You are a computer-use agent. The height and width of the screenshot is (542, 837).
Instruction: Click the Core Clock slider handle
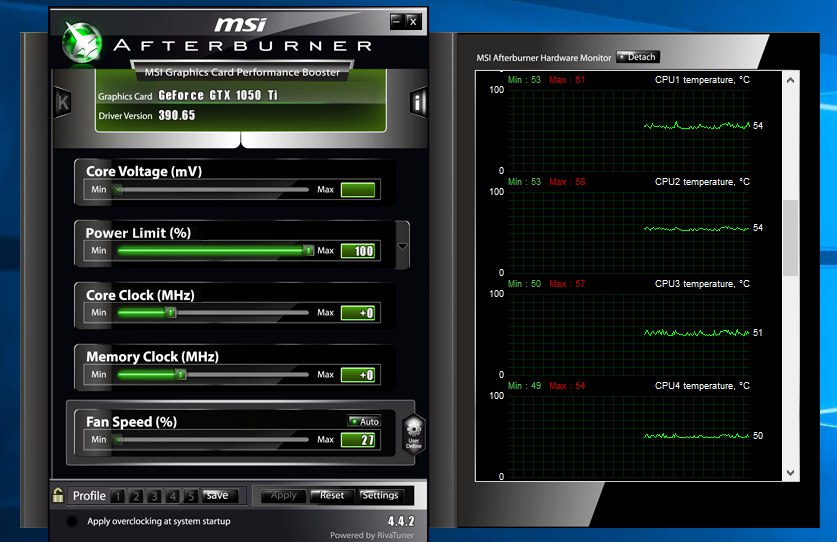pos(170,312)
